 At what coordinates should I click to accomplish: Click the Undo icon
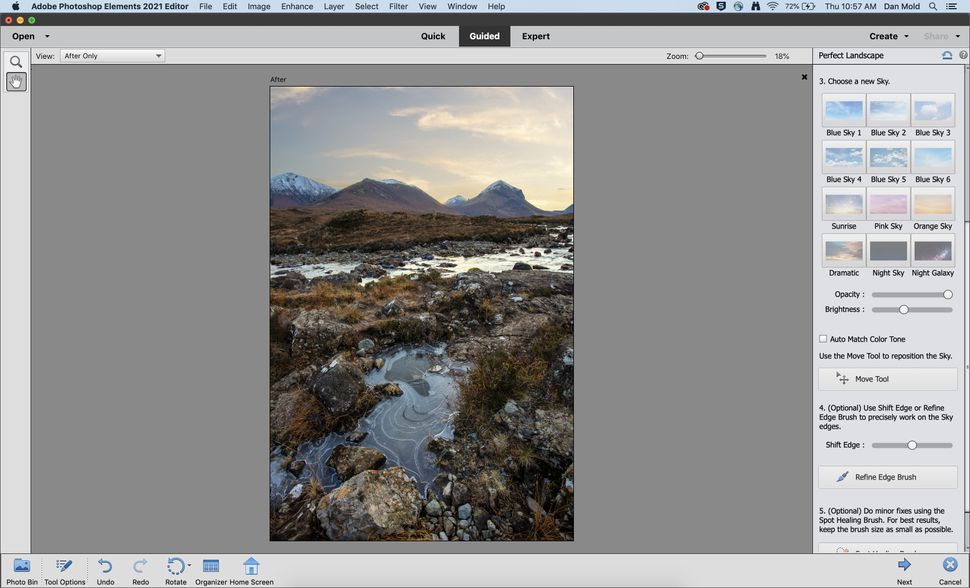tap(105, 565)
